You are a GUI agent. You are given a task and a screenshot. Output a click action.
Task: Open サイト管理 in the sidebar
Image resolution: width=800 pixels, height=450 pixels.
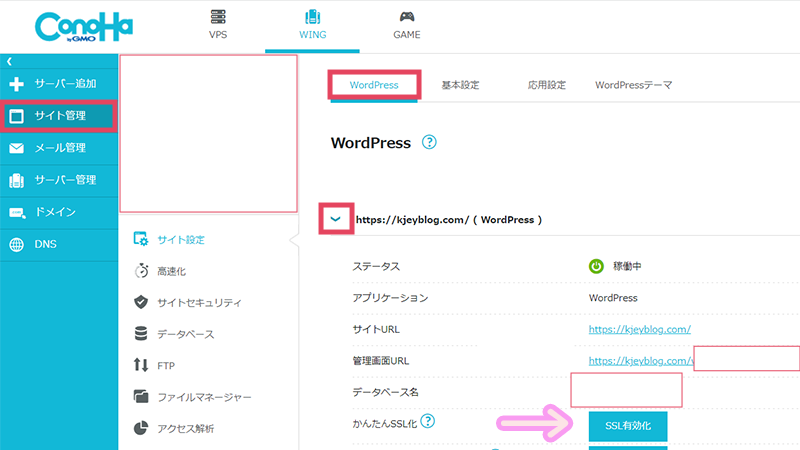click(x=59, y=116)
